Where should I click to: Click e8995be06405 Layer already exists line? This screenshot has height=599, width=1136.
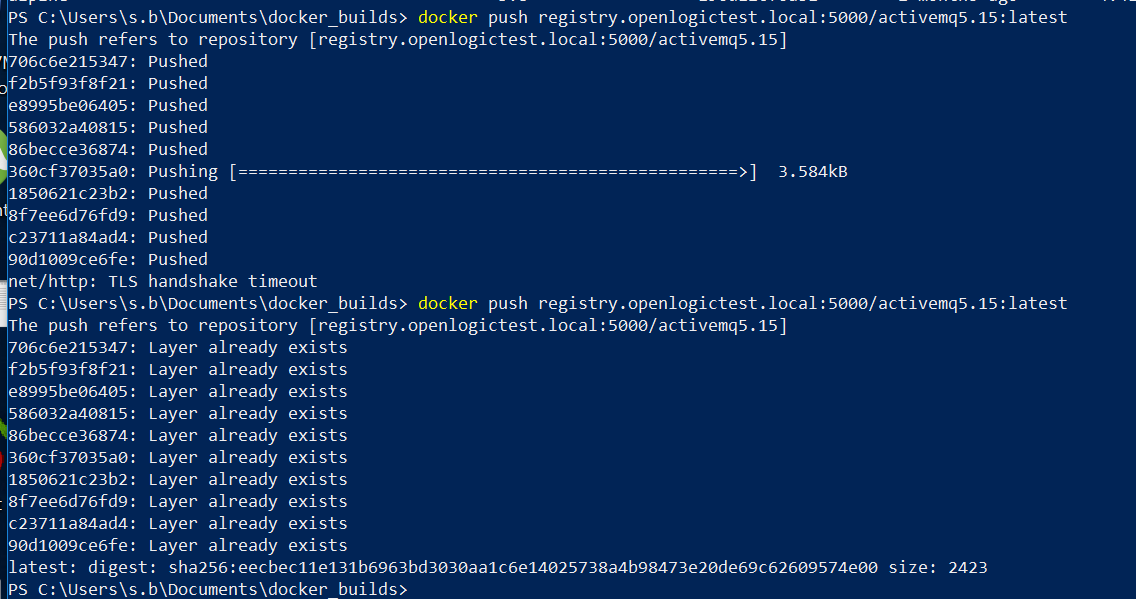point(178,391)
